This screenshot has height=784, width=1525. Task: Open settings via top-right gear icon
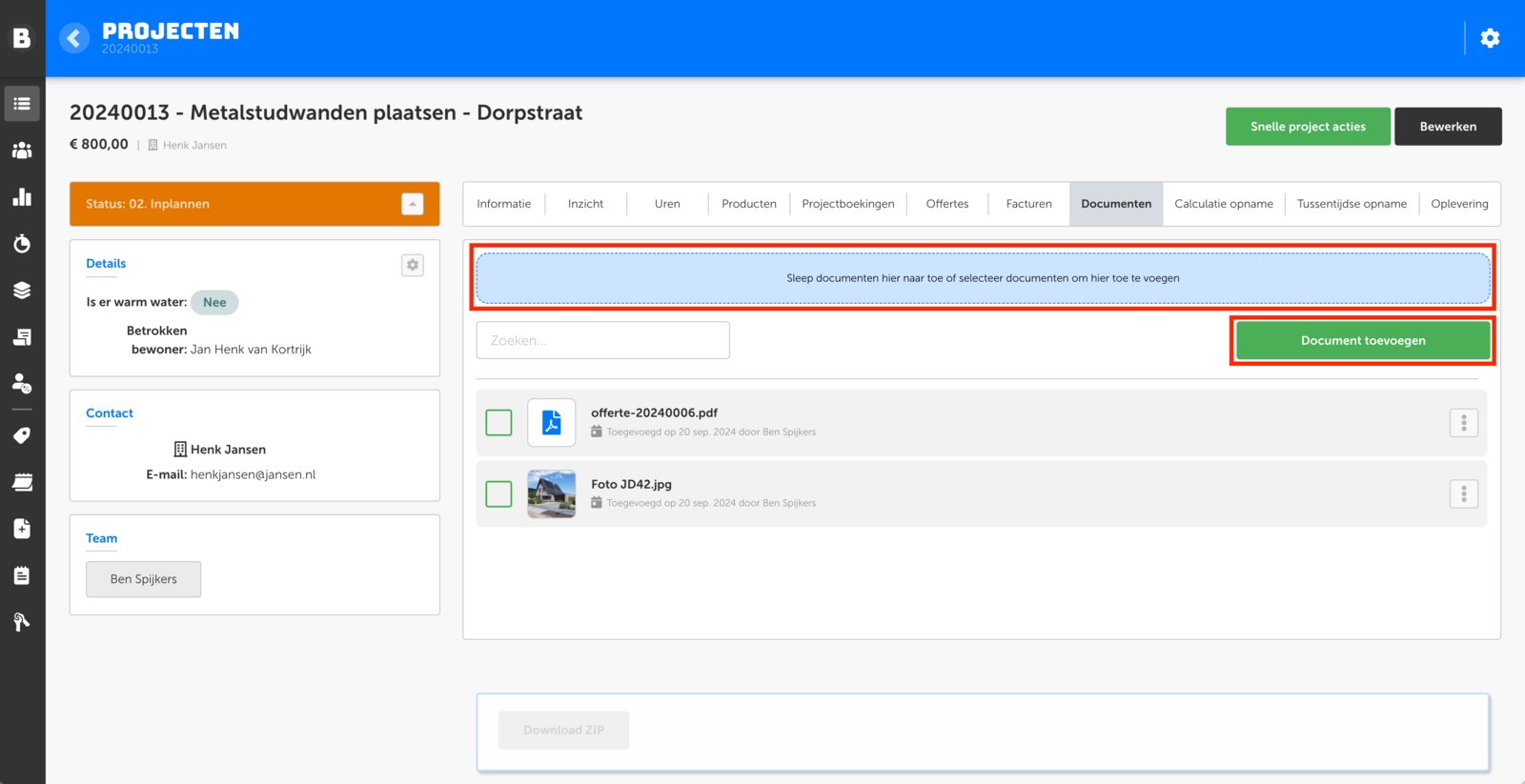tap(1490, 38)
